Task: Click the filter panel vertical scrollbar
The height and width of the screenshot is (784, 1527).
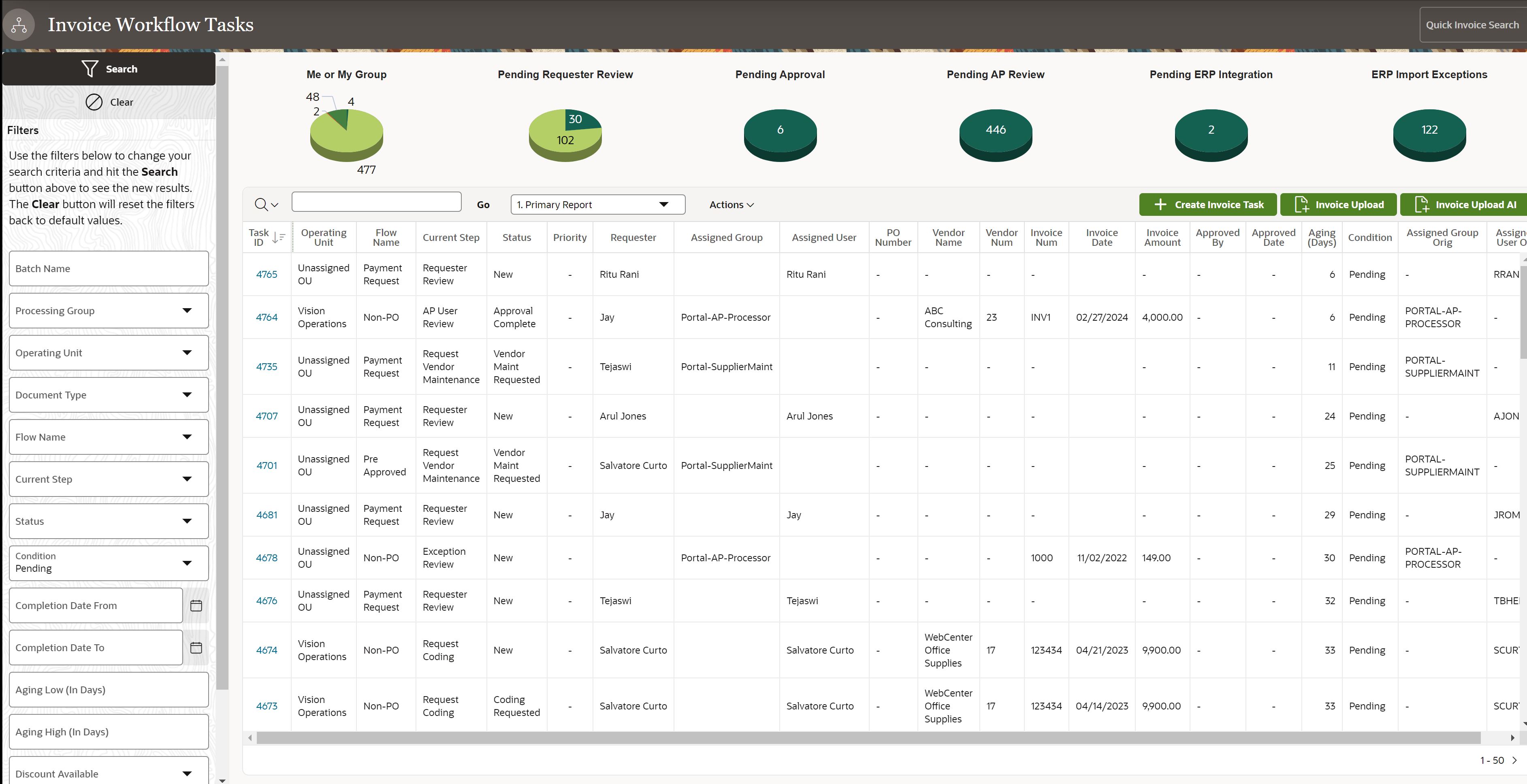Action: point(222,377)
